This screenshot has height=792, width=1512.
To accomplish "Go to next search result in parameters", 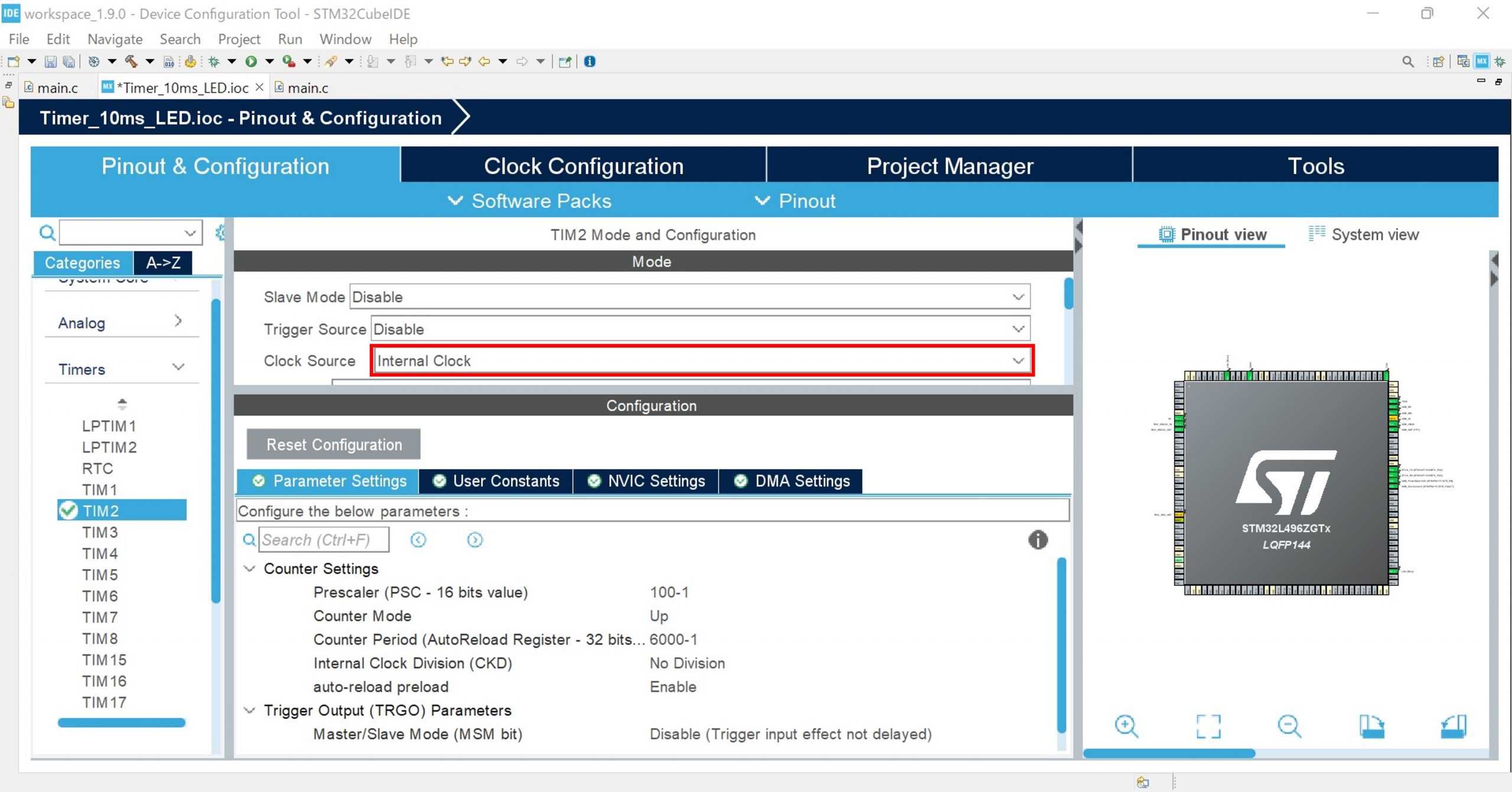I will (475, 540).
